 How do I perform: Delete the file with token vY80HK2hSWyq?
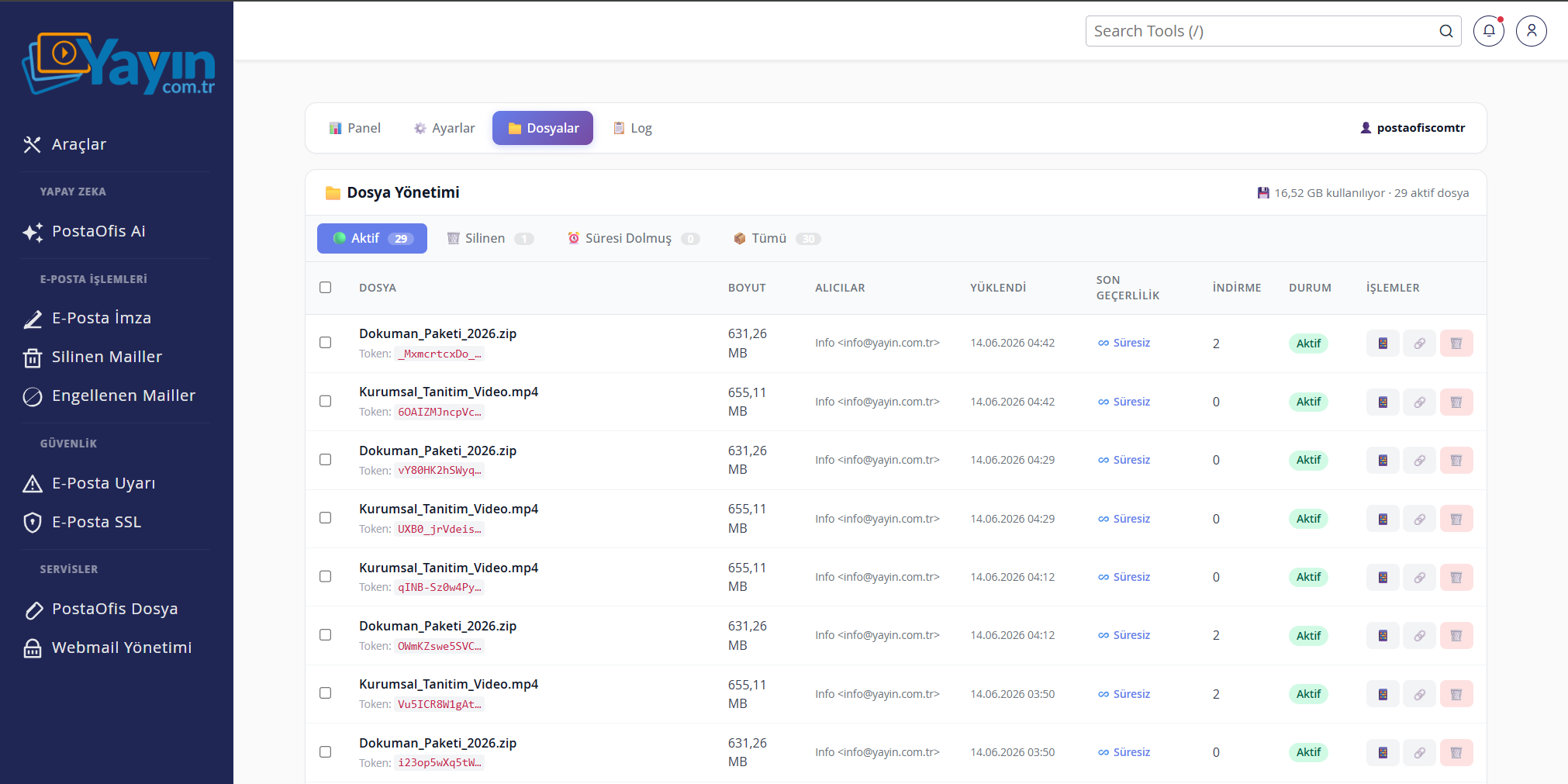click(x=1456, y=461)
